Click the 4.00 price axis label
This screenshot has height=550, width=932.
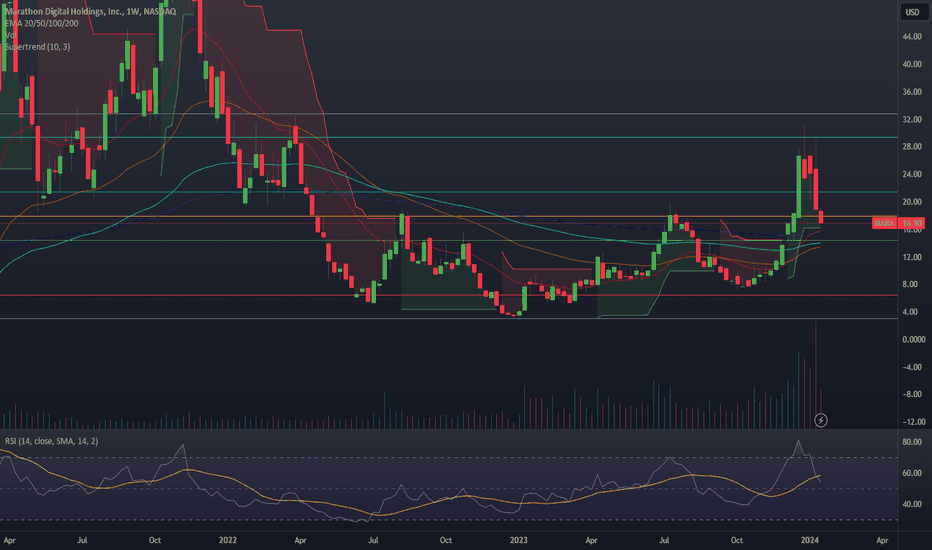910,312
